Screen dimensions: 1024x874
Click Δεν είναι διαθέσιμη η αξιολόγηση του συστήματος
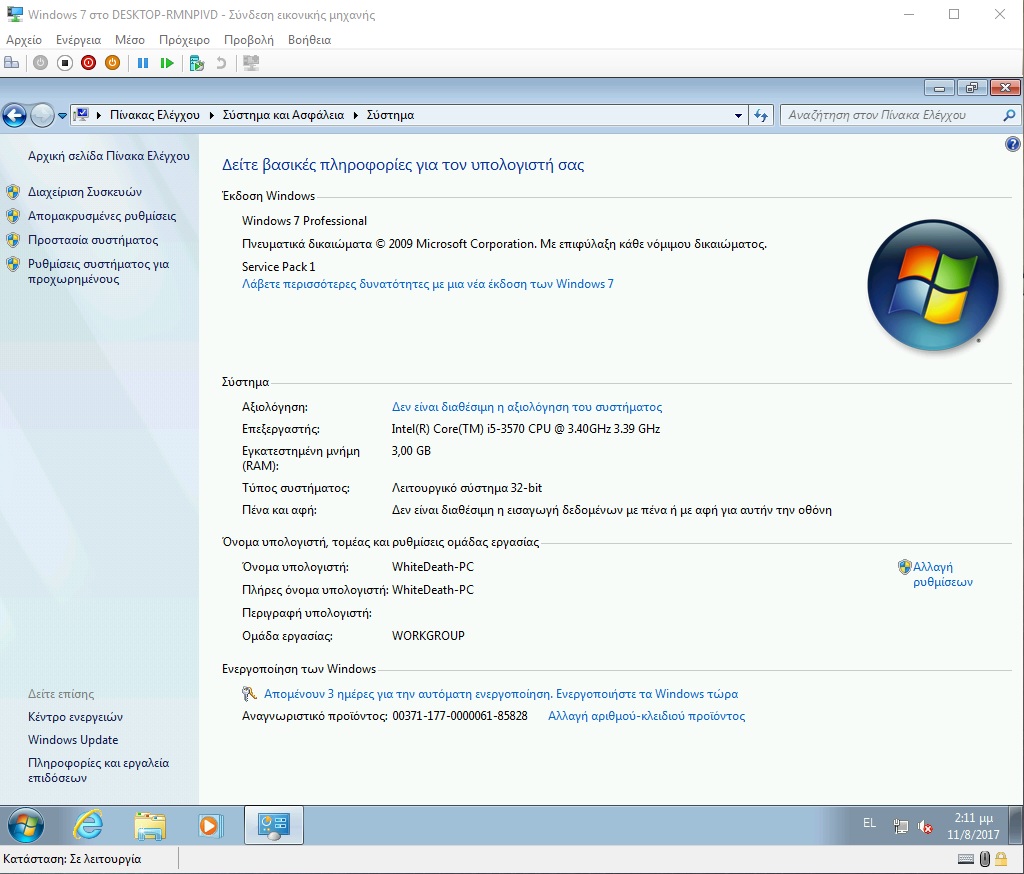(x=527, y=407)
